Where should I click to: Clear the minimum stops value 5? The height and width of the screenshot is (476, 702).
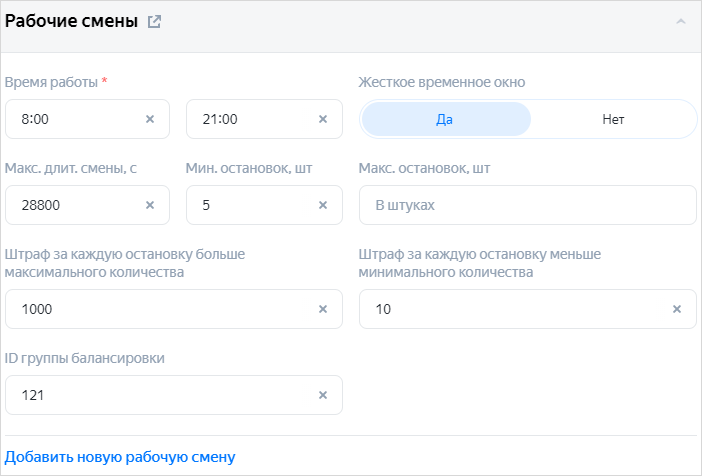pos(322,205)
